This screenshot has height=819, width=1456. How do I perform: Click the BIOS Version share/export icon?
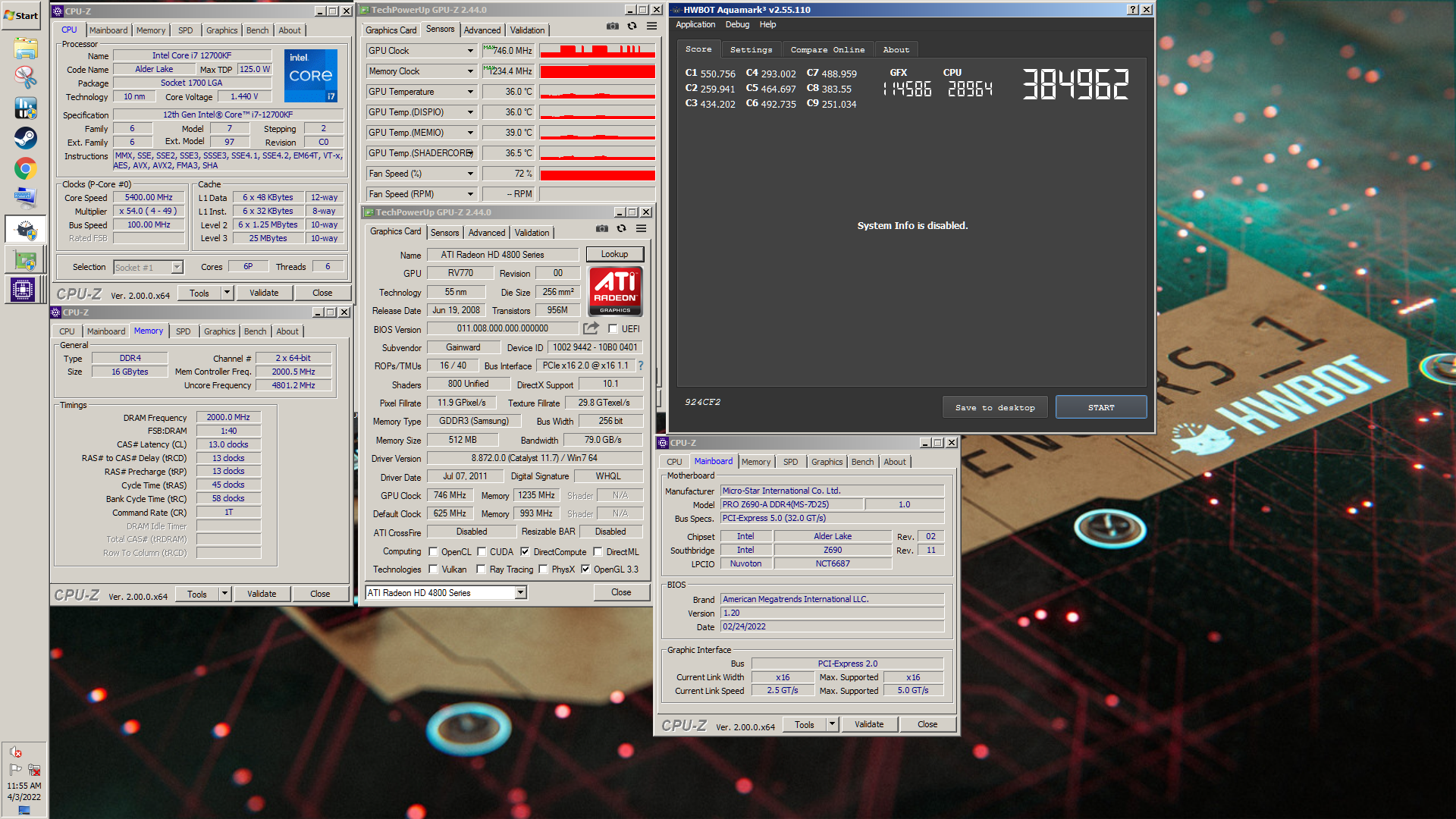point(591,328)
